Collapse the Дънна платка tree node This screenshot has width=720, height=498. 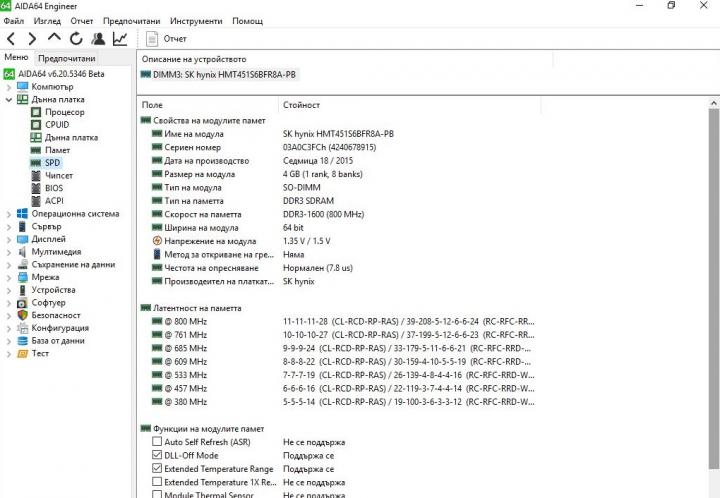pyautogui.click(x=9, y=99)
